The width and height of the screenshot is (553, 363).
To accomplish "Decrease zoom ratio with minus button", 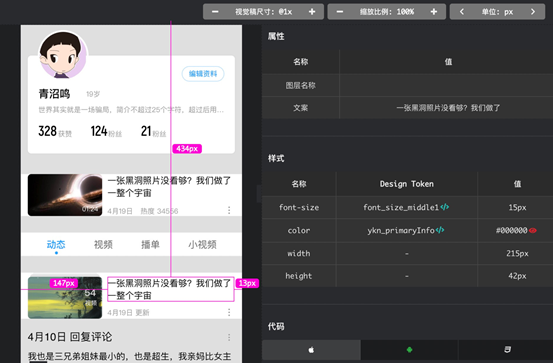I will (x=340, y=12).
